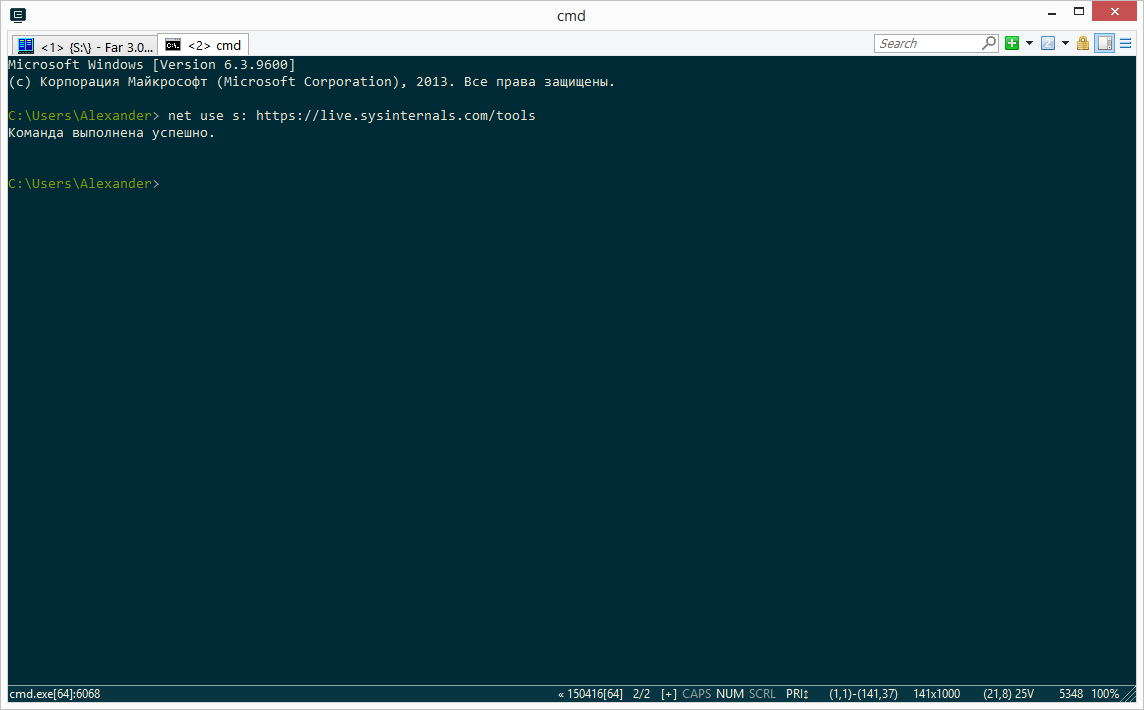Click the 2/2 console counter
Screen dimensions: 1144x710
(641, 694)
